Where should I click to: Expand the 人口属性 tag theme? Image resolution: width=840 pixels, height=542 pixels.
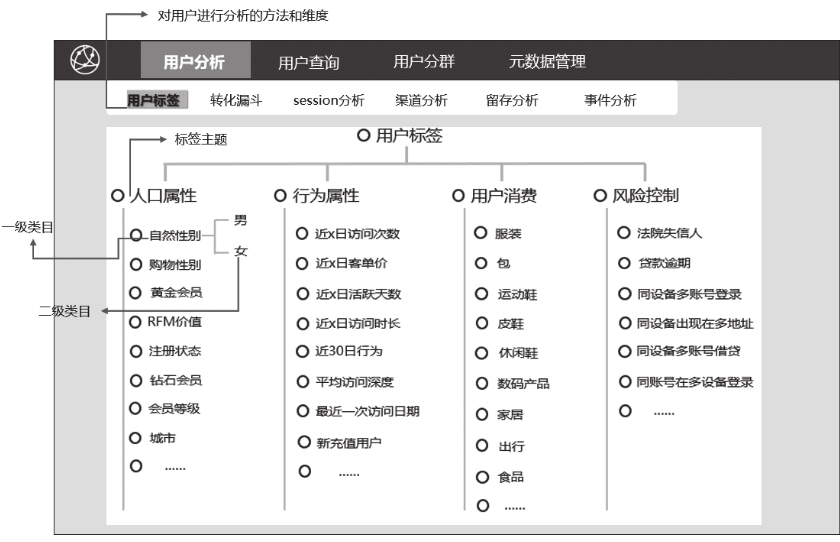coord(154,195)
